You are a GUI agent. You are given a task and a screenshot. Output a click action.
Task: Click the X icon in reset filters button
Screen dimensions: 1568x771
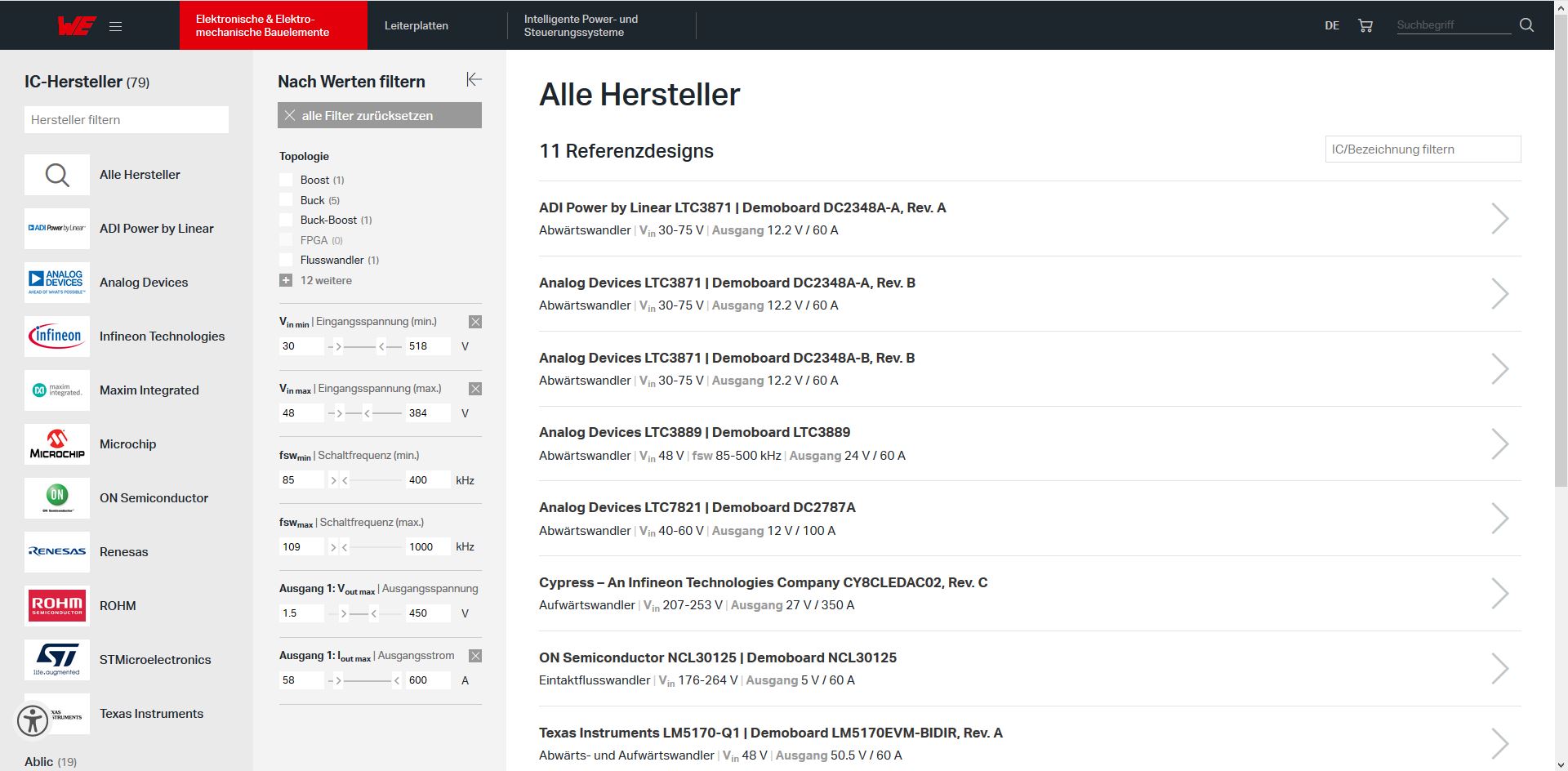click(290, 116)
